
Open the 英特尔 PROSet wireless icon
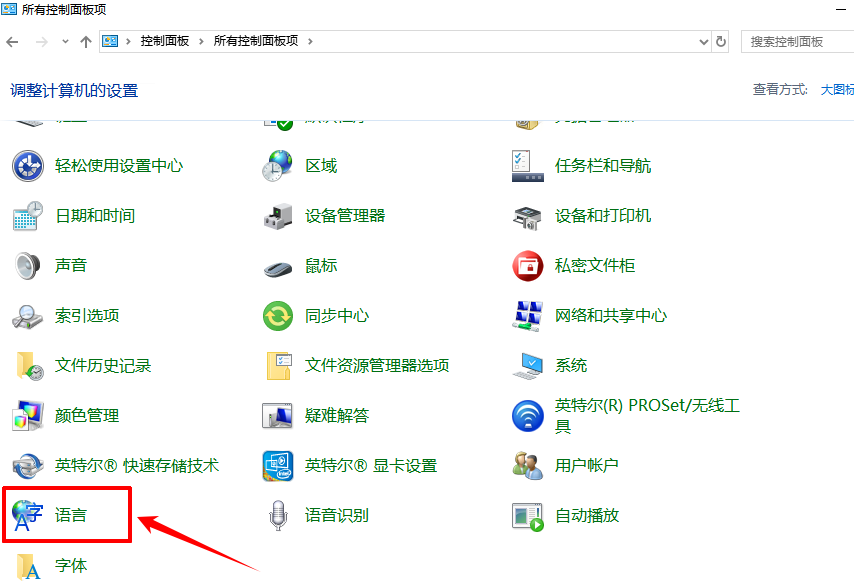pyautogui.click(x=528, y=415)
